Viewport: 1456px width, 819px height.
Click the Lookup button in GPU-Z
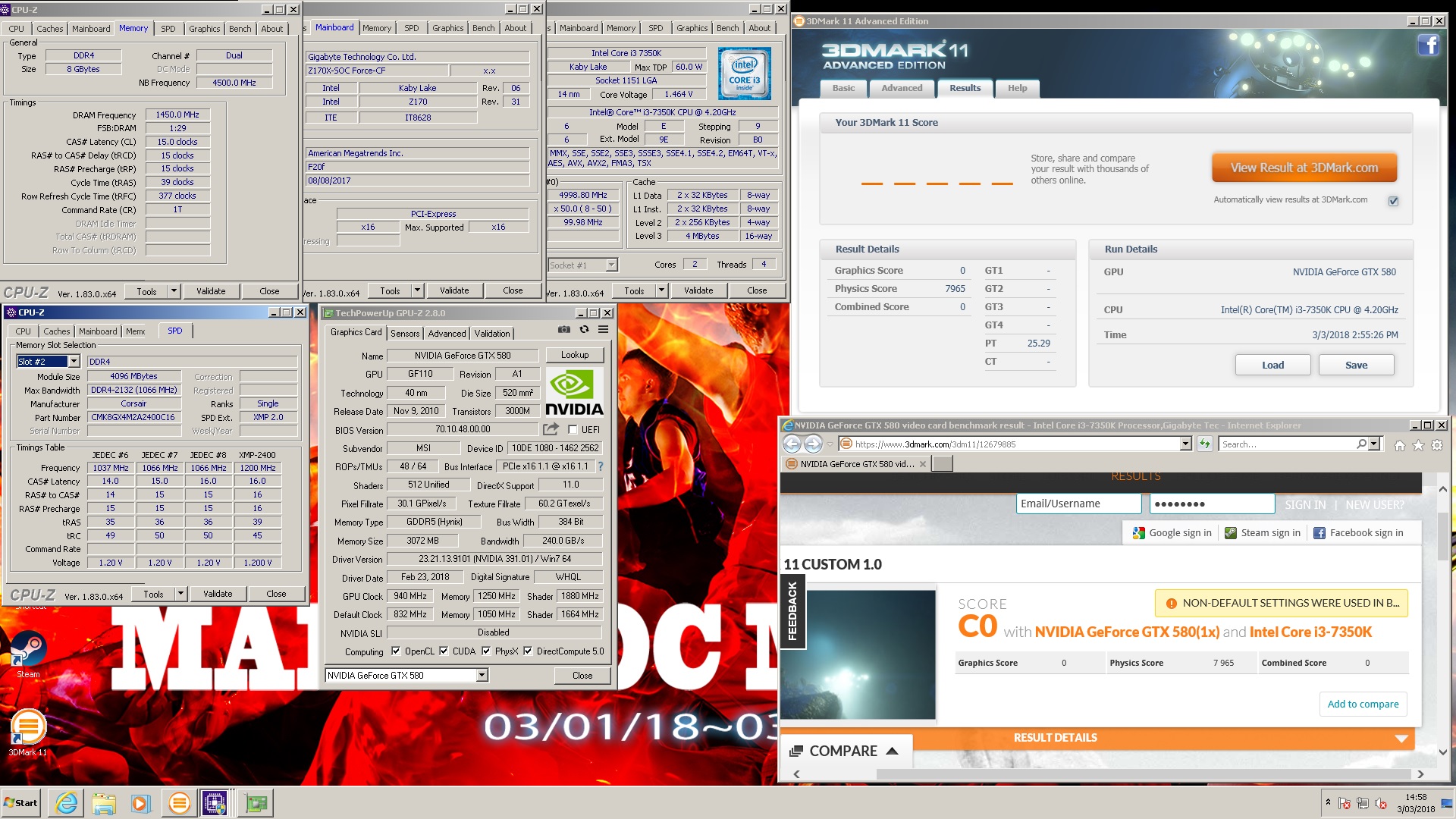click(x=574, y=355)
